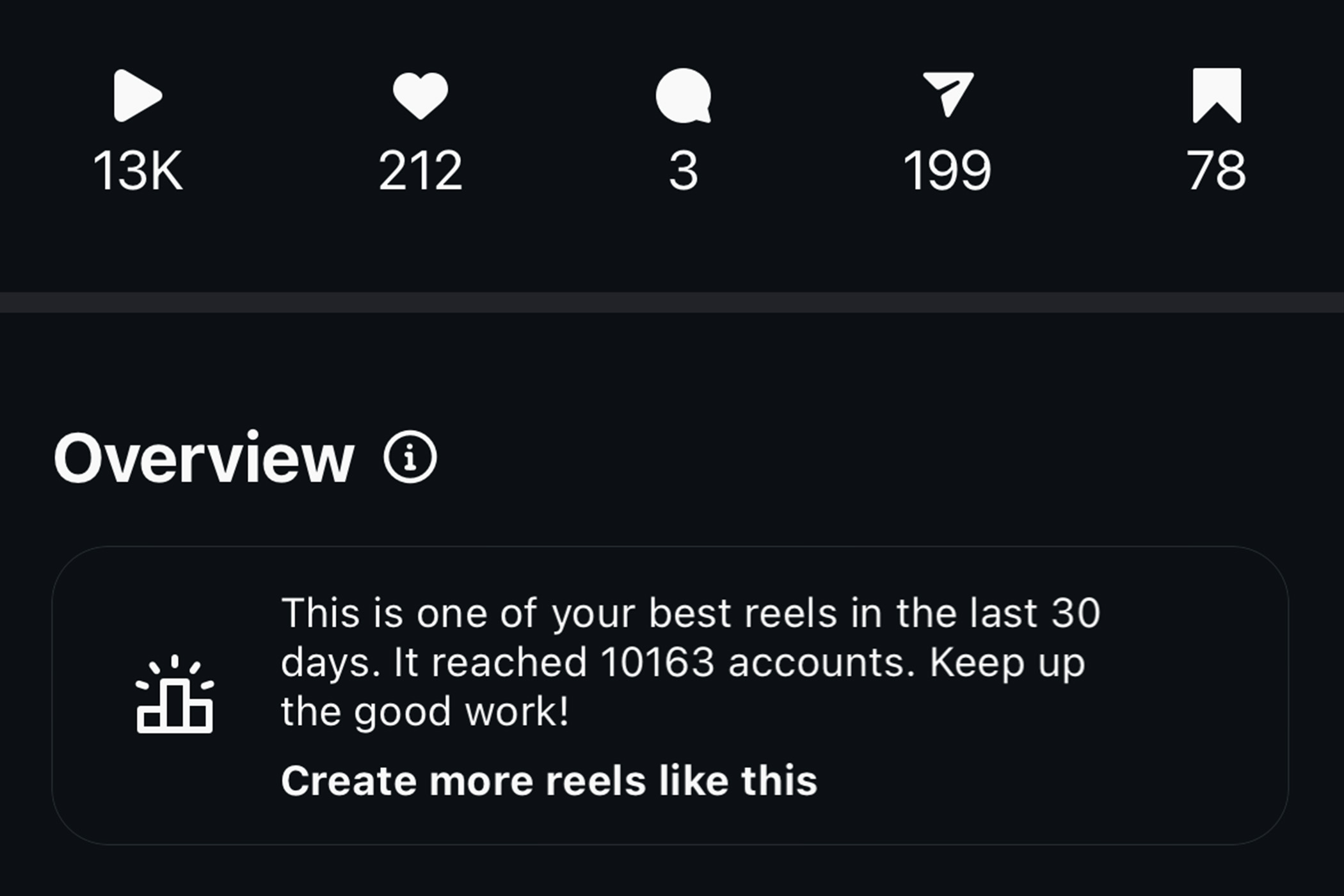The height and width of the screenshot is (896, 1344).
Task: Select the 13K plays count
Action: 138,171
